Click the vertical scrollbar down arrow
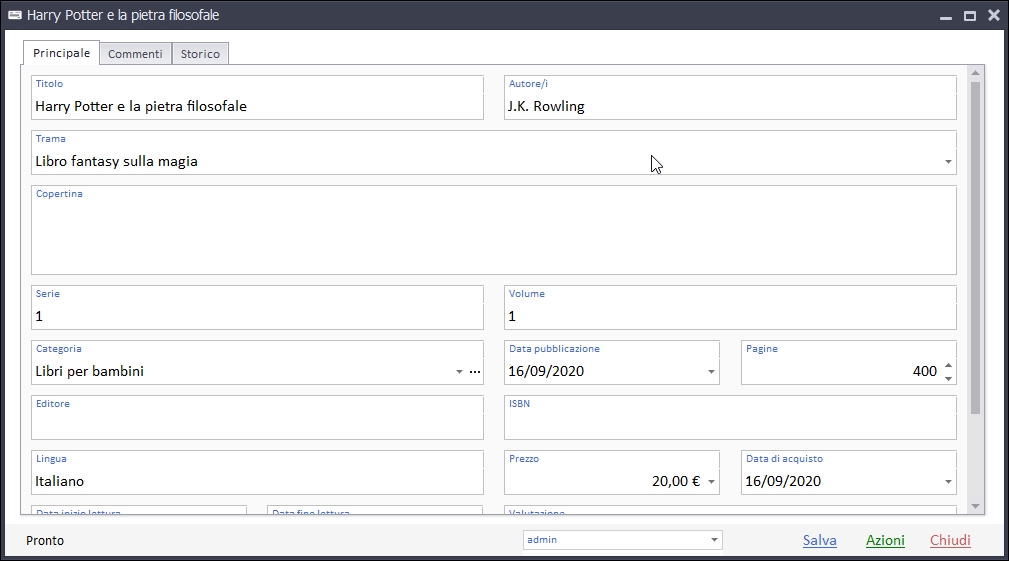This screenshot has width=1009, height=561. point(975,507)
